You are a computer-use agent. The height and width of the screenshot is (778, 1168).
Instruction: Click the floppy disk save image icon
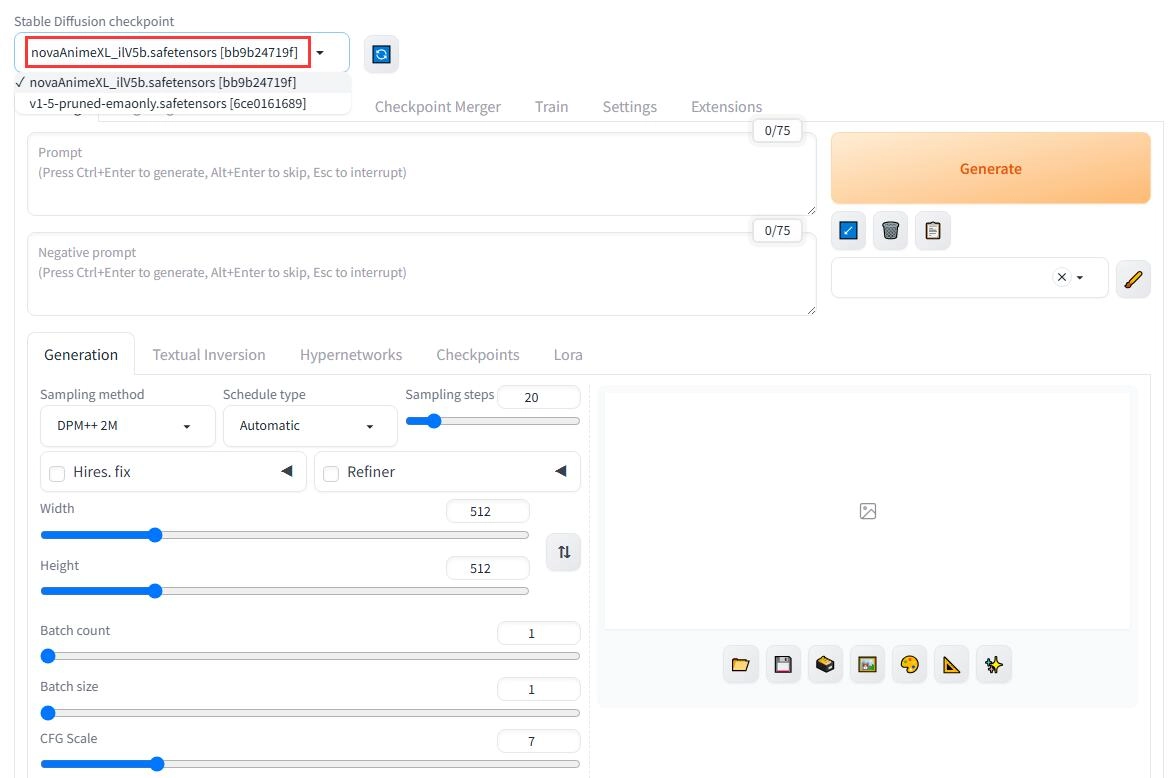pos(783,664)
